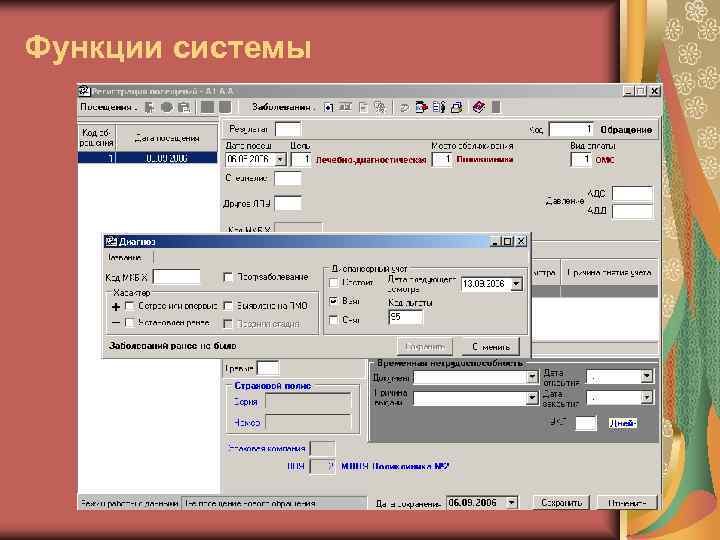720x540 pixels.
Task: Click the plus sign beside Острое или впервые
Action: pyautogui.click(x=116, y=306)
